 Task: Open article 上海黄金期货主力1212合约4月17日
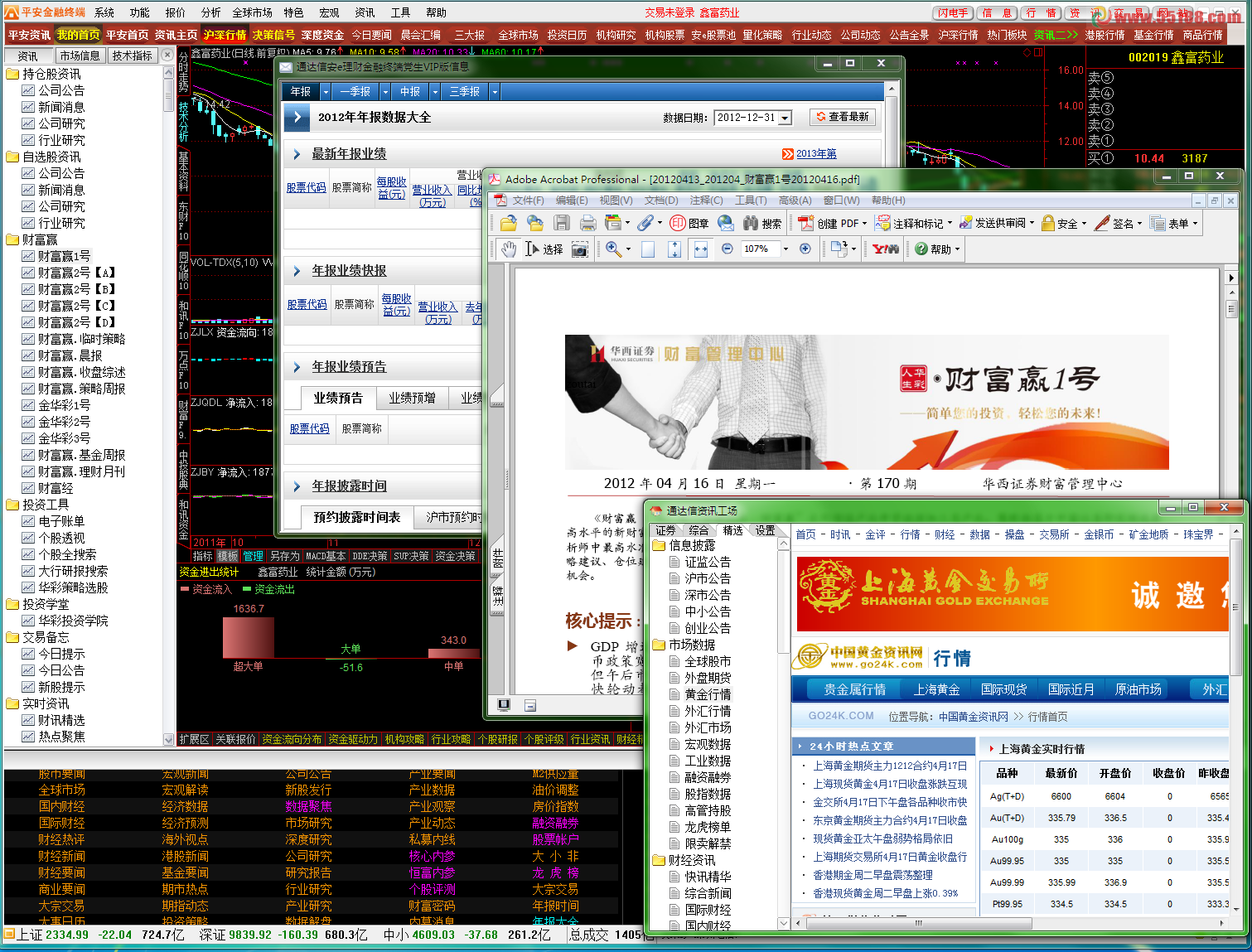(890, 766)
